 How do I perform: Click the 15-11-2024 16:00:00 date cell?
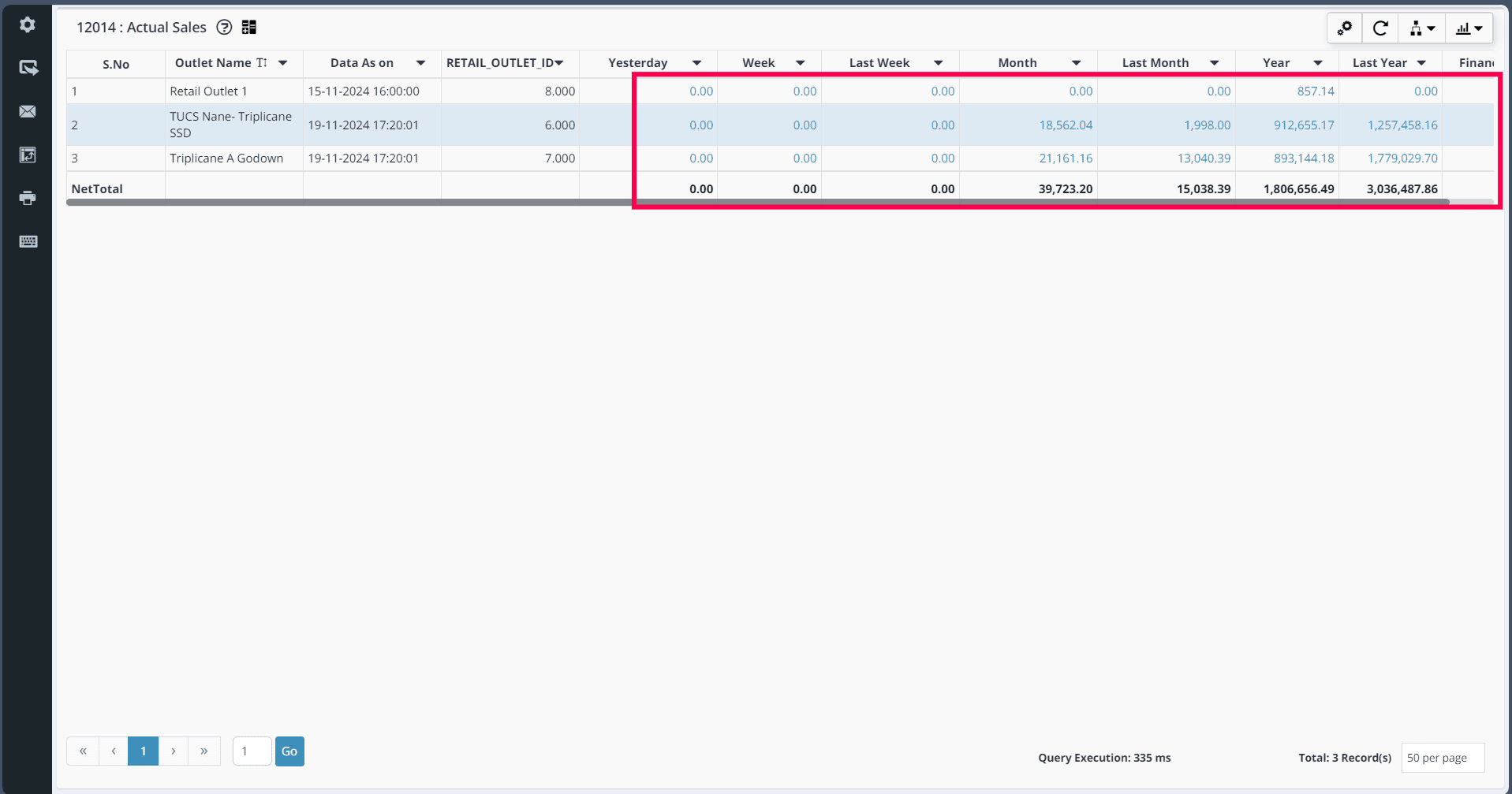click(x=372, y=91)
